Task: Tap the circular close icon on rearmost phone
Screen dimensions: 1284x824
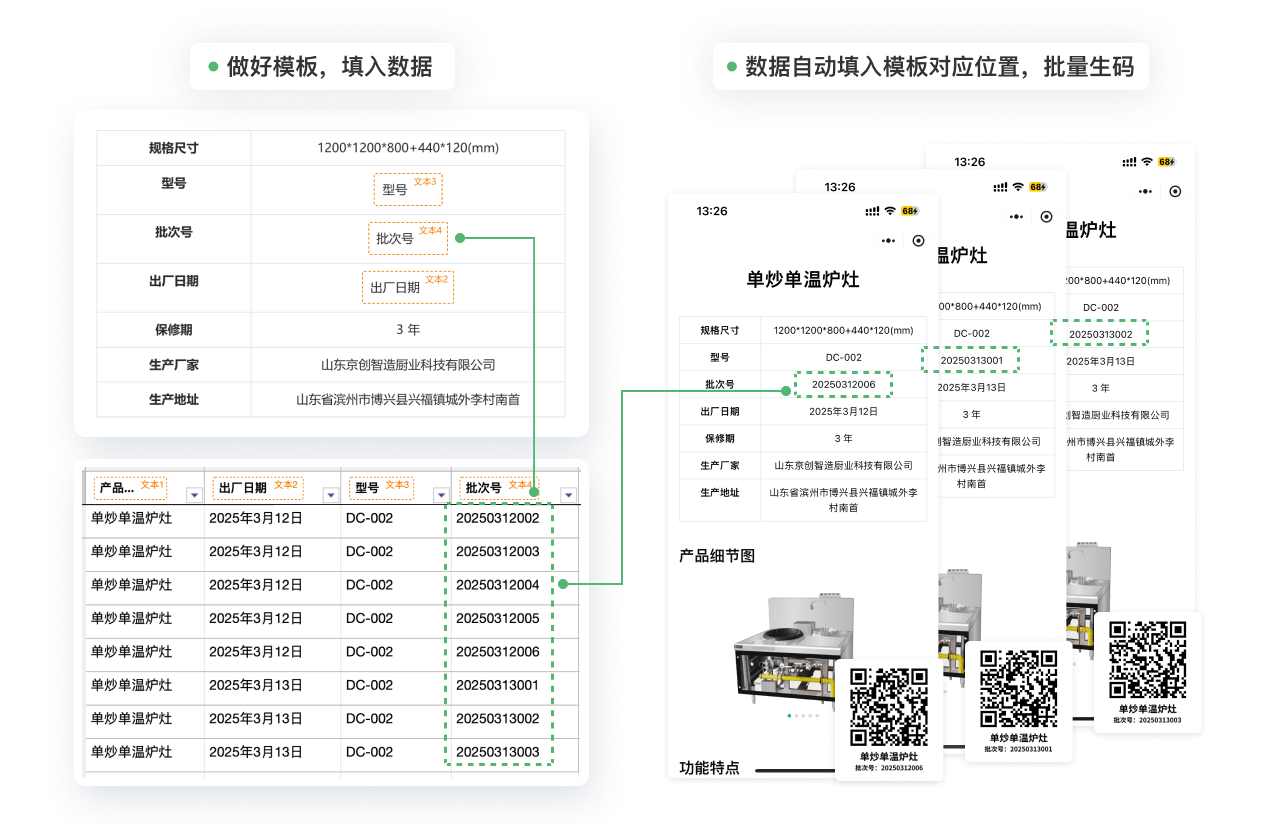Action: coord(1175,191)
